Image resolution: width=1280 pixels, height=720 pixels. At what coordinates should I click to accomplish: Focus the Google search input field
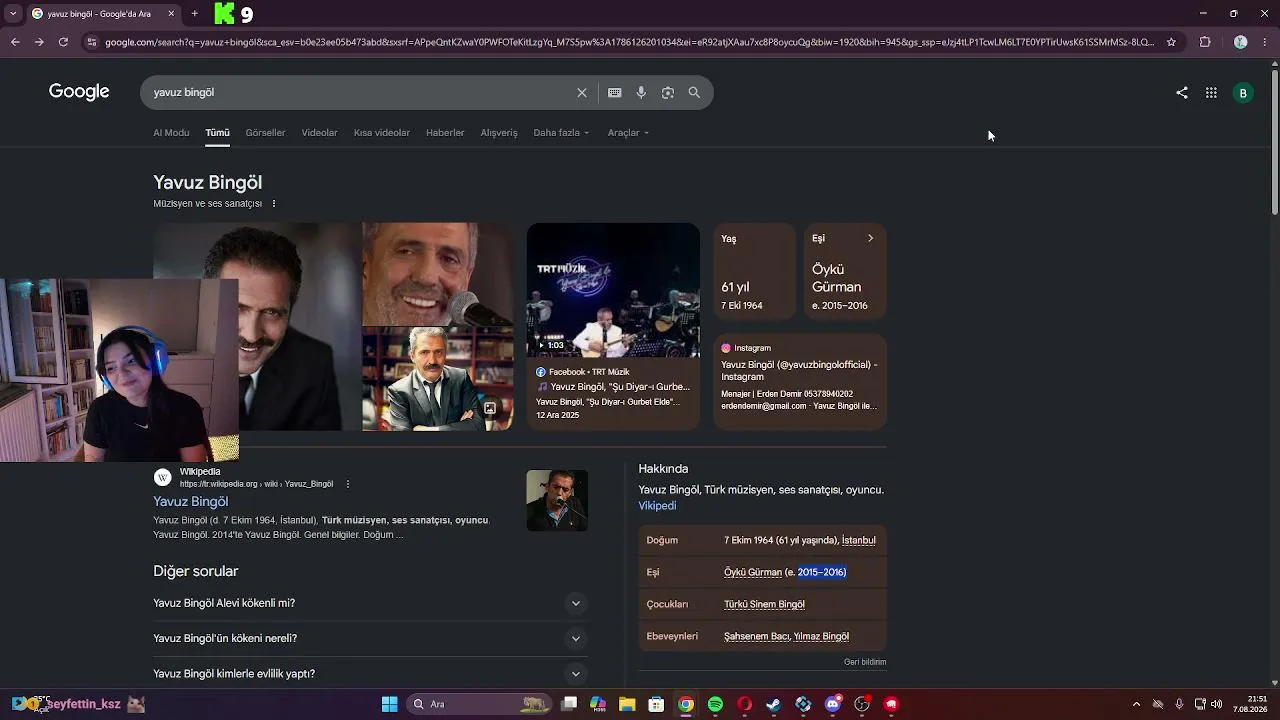tap(360, 92)
